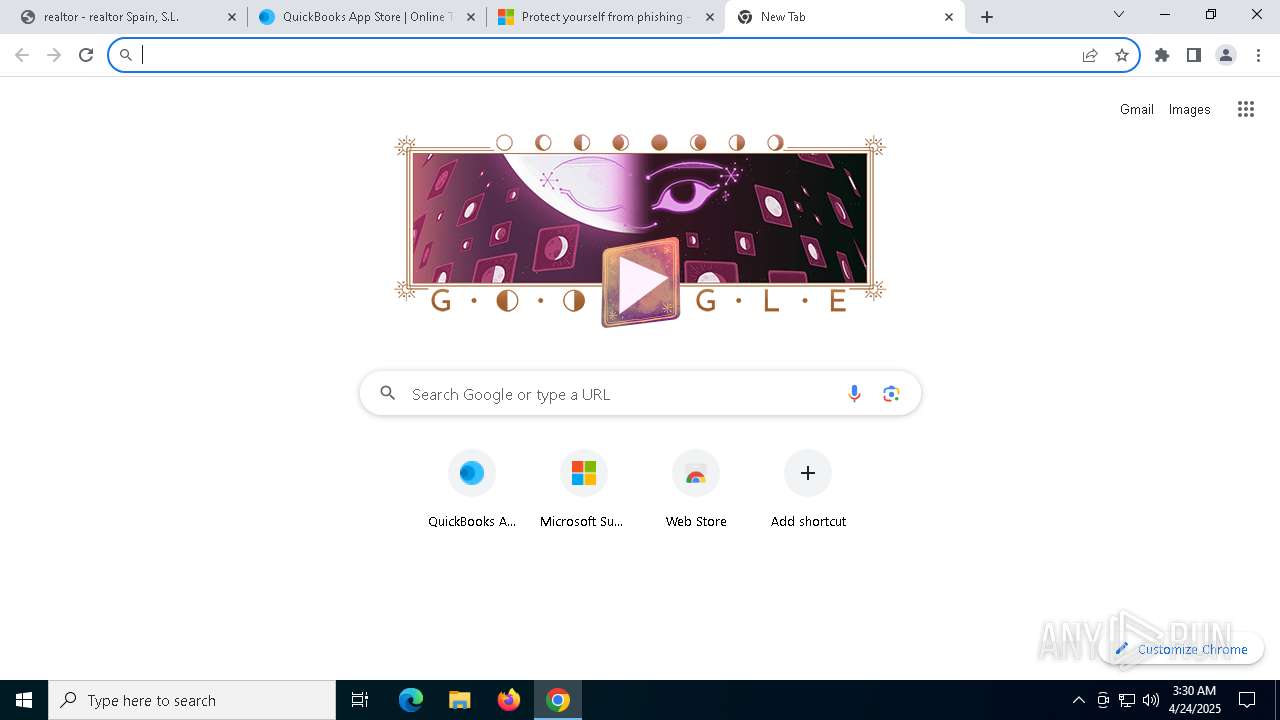1280x720 pixels.
Task: Open Google Images link
Action: (x=1190, y=110)
